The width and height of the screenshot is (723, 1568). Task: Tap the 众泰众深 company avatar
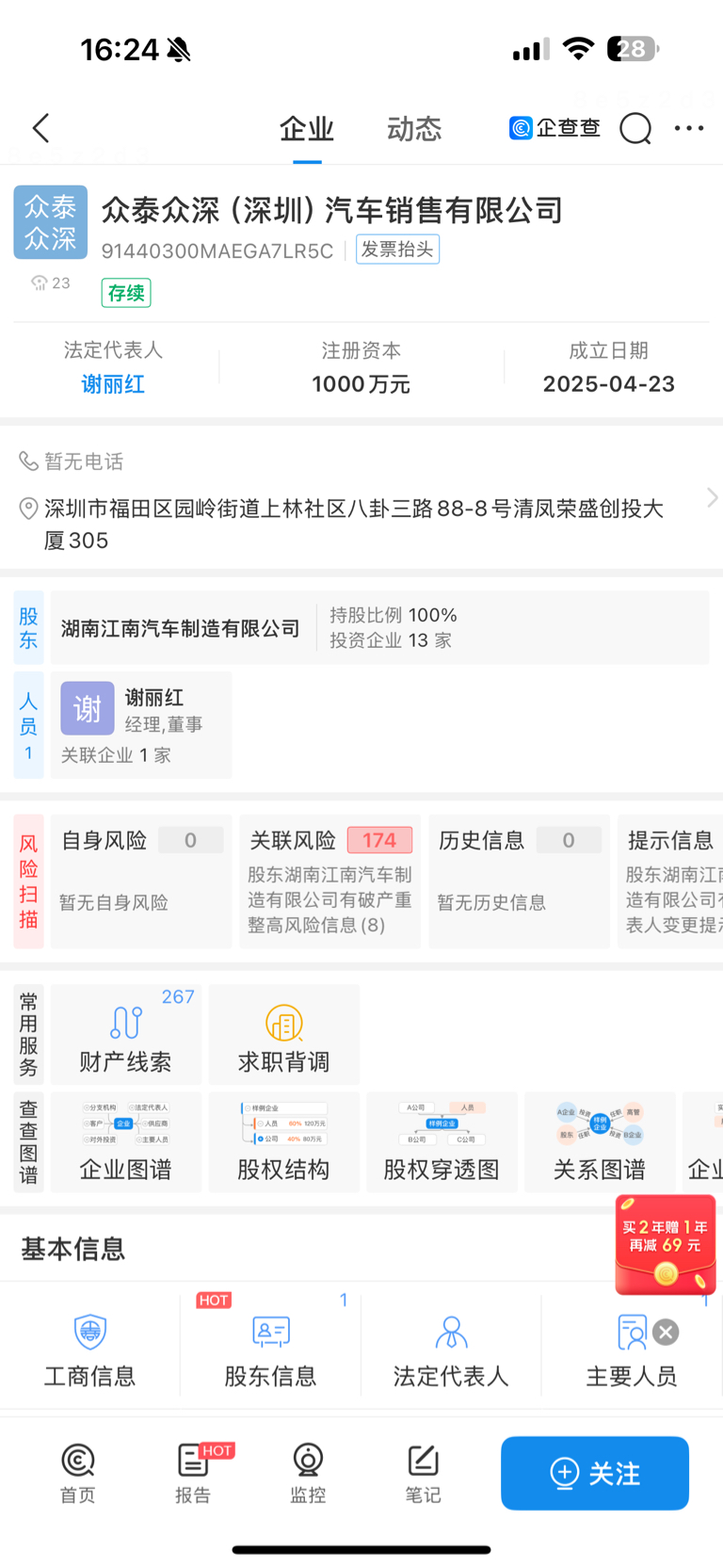(x=51, y=222)
